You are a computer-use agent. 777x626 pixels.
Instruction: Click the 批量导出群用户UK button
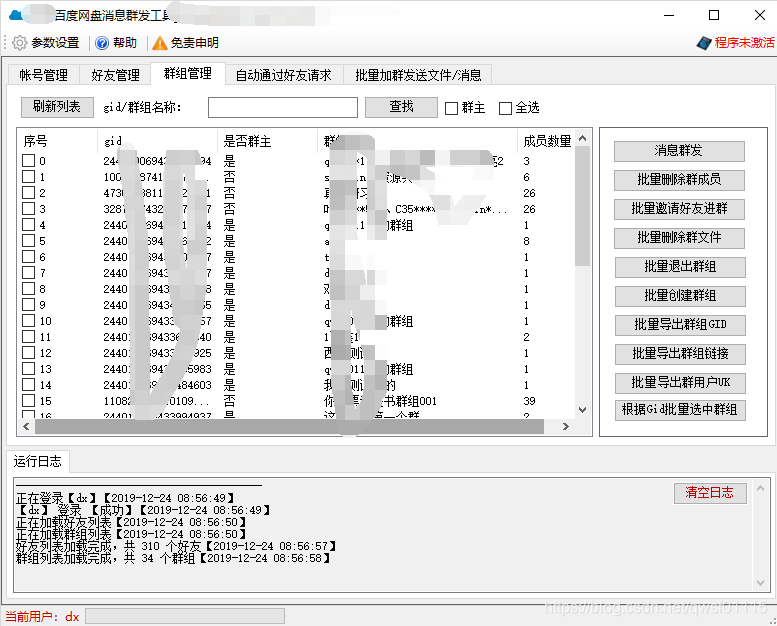click(680, 383)
